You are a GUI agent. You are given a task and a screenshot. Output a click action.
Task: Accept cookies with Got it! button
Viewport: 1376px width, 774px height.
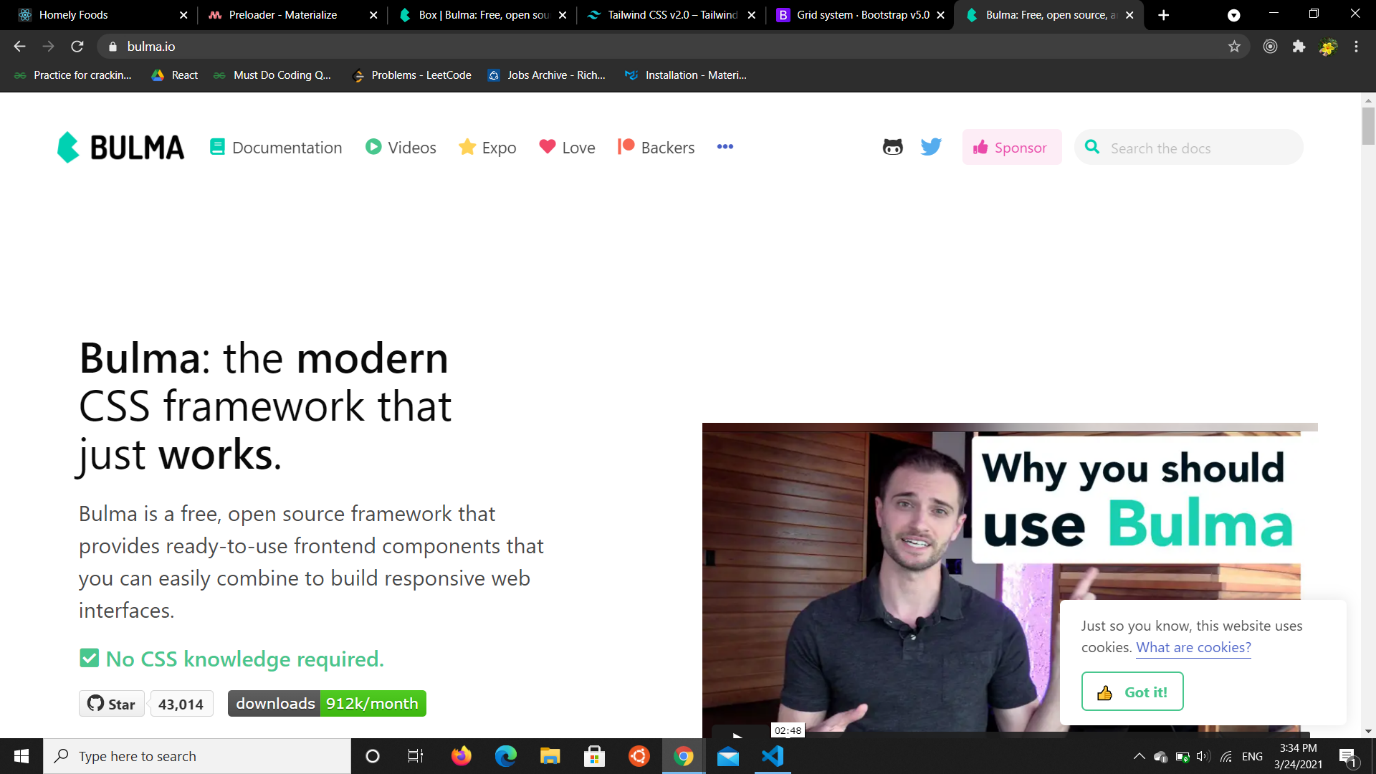(1132, 692)
